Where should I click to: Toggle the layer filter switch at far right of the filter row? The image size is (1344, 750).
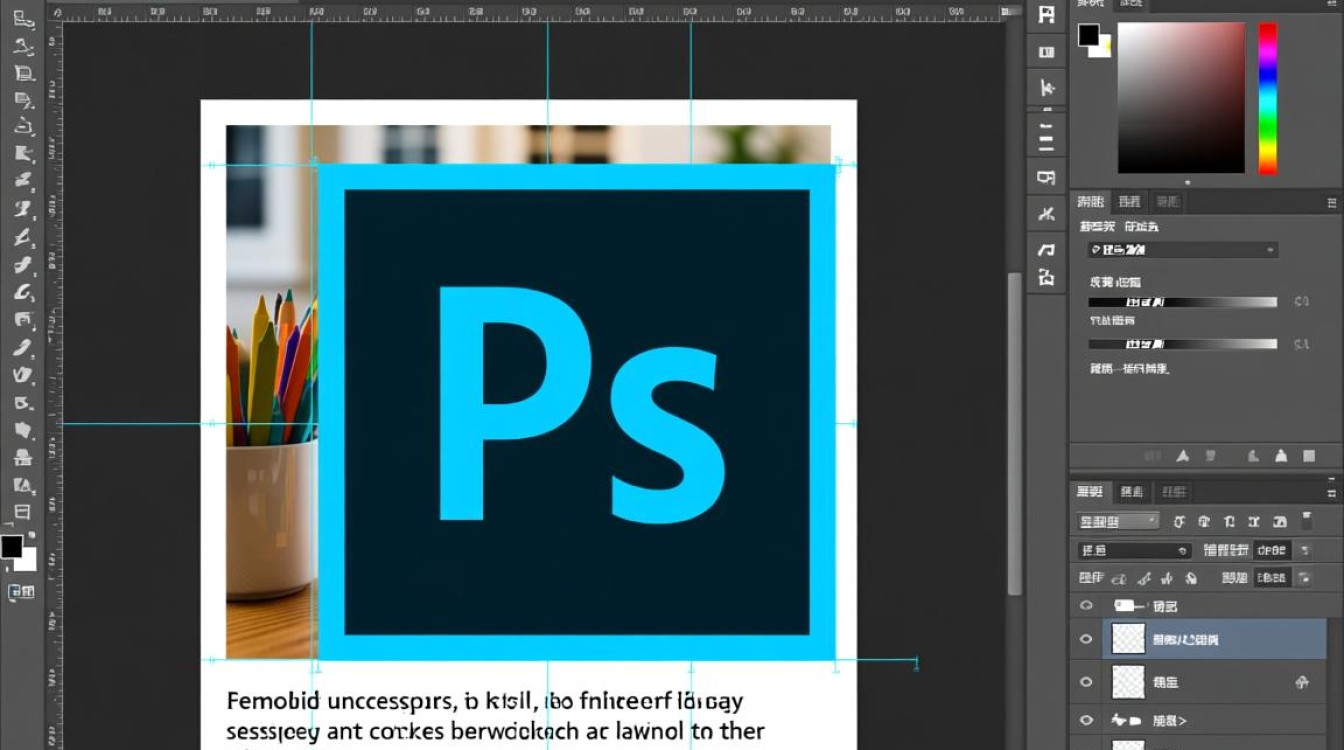(x=1307, y=521)
